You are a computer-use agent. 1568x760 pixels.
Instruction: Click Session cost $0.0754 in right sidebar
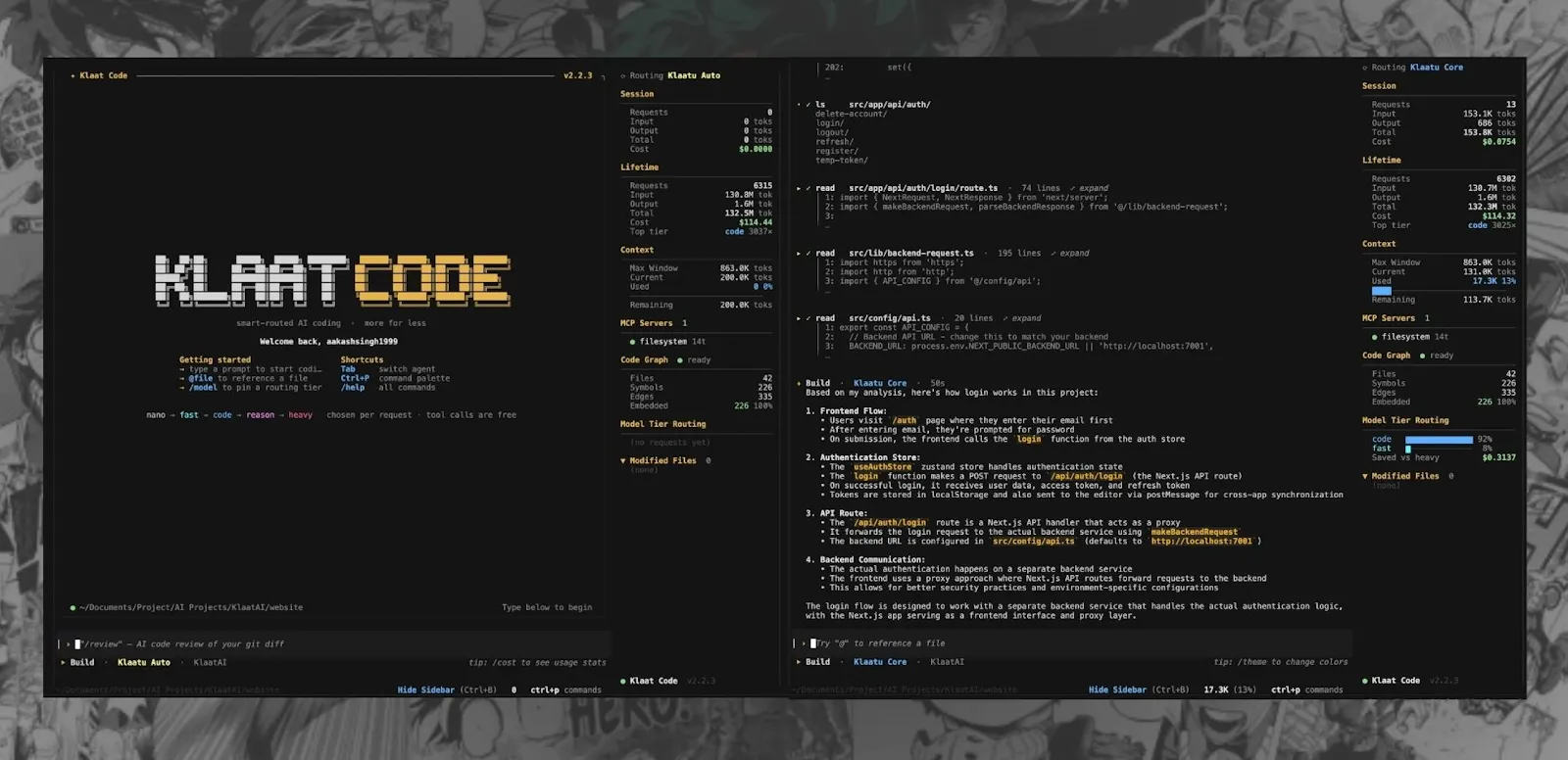click(x=1498, y=142)
